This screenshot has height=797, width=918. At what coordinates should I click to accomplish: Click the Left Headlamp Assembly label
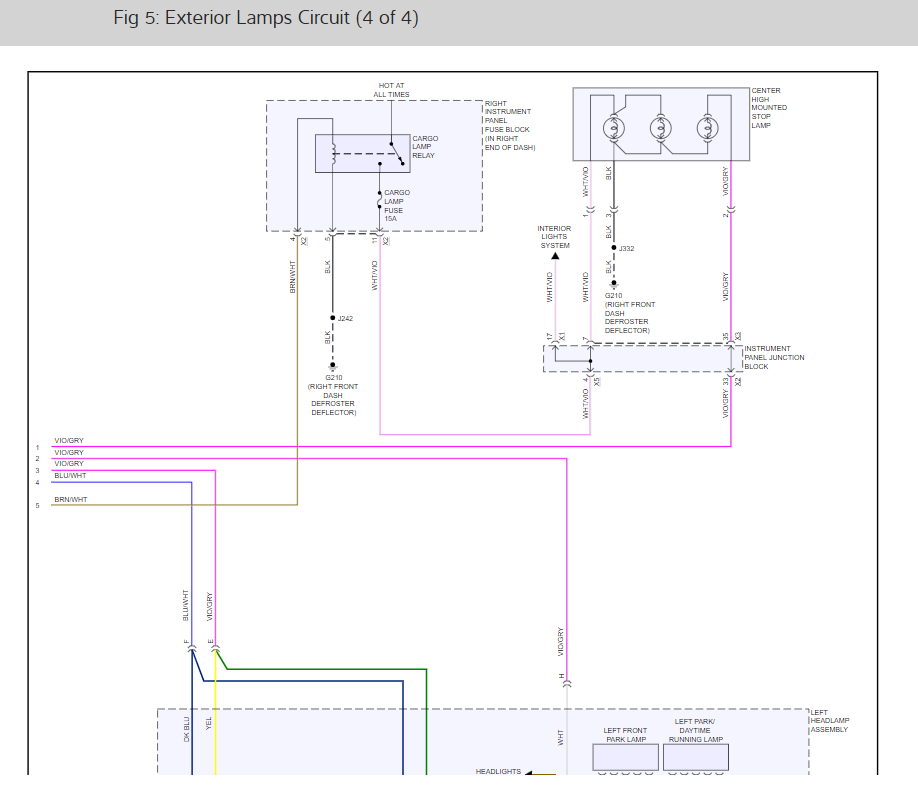coord(830,721)
